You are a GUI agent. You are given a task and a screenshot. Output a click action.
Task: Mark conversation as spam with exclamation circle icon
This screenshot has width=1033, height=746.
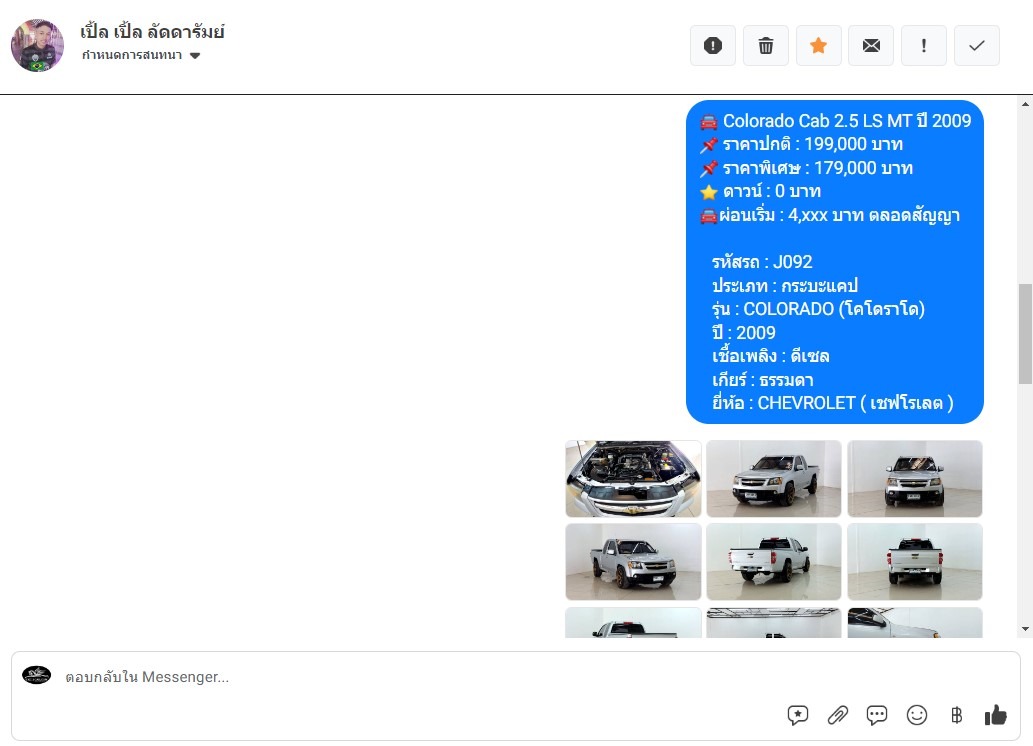(713, 45)
